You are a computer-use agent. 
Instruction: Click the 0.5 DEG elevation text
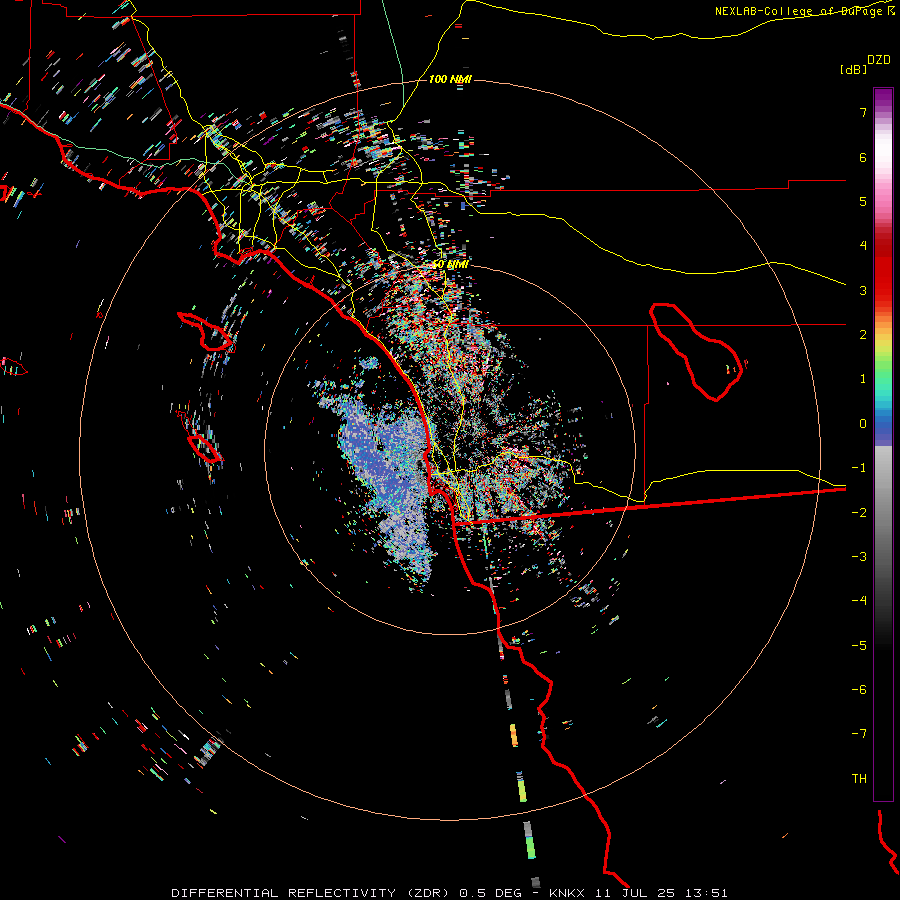coord(491,893)
